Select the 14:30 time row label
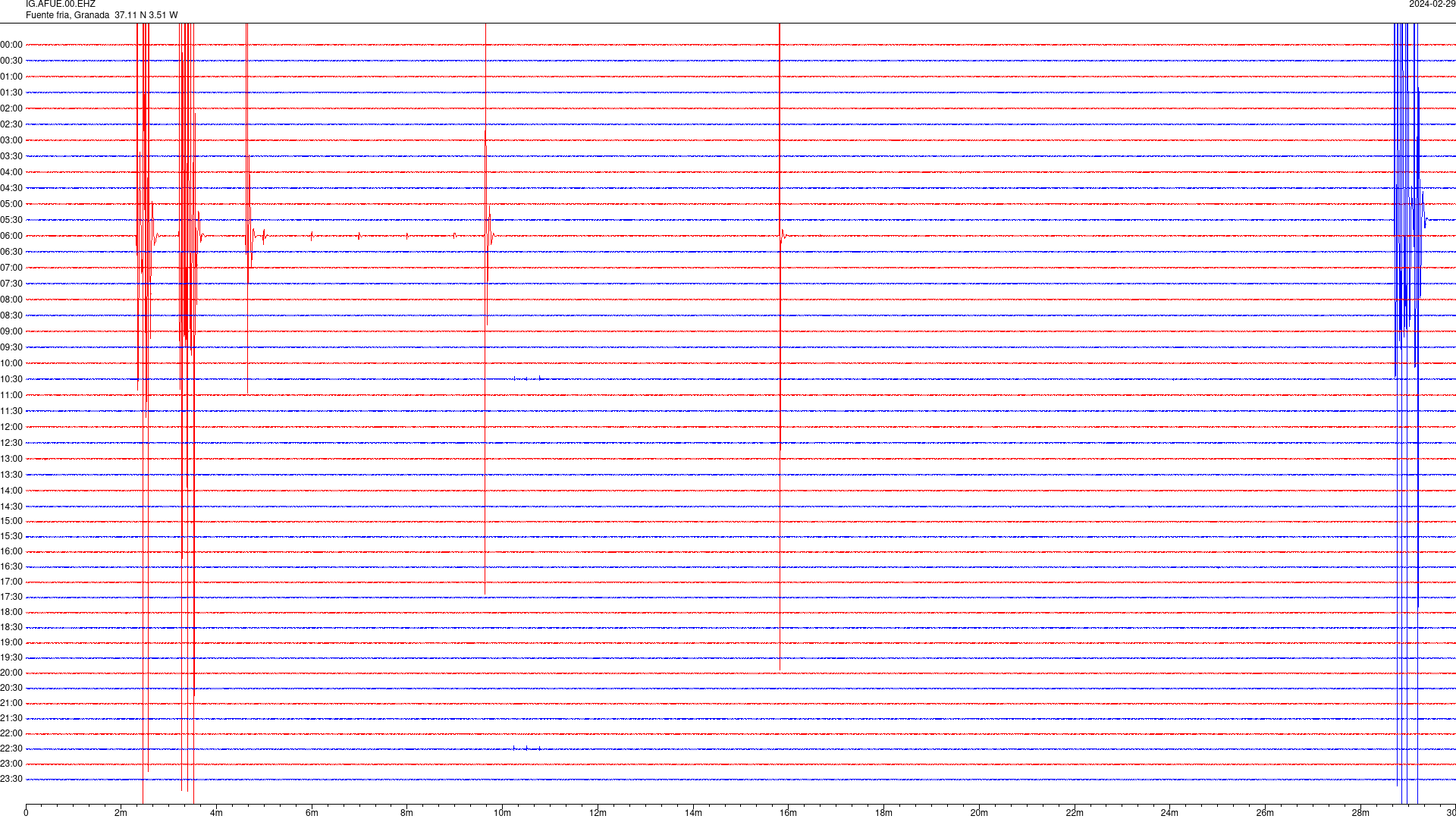This screenshot has width=1456, height=819. 11,507
